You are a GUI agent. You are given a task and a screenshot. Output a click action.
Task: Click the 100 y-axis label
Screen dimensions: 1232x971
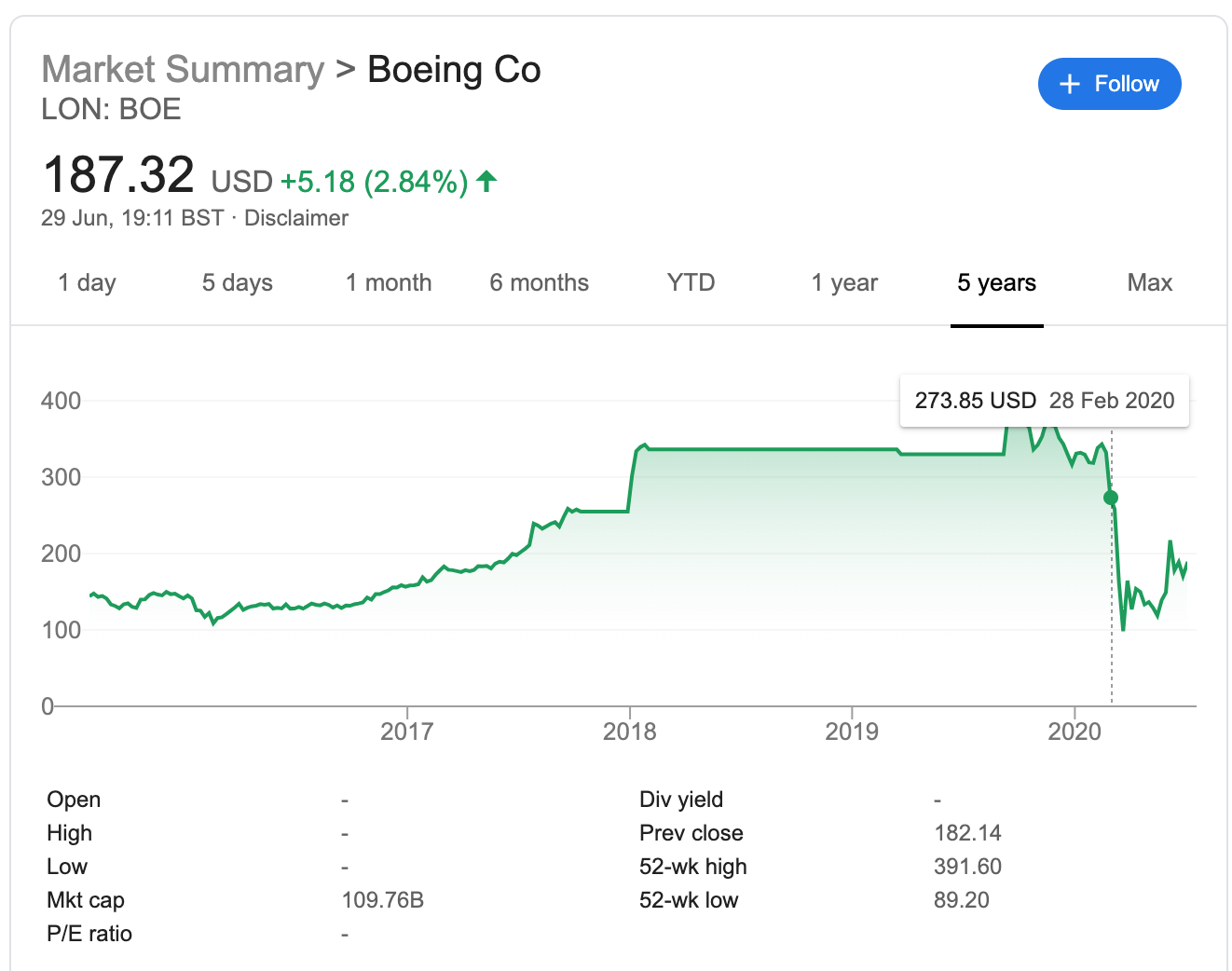[62, 630]
